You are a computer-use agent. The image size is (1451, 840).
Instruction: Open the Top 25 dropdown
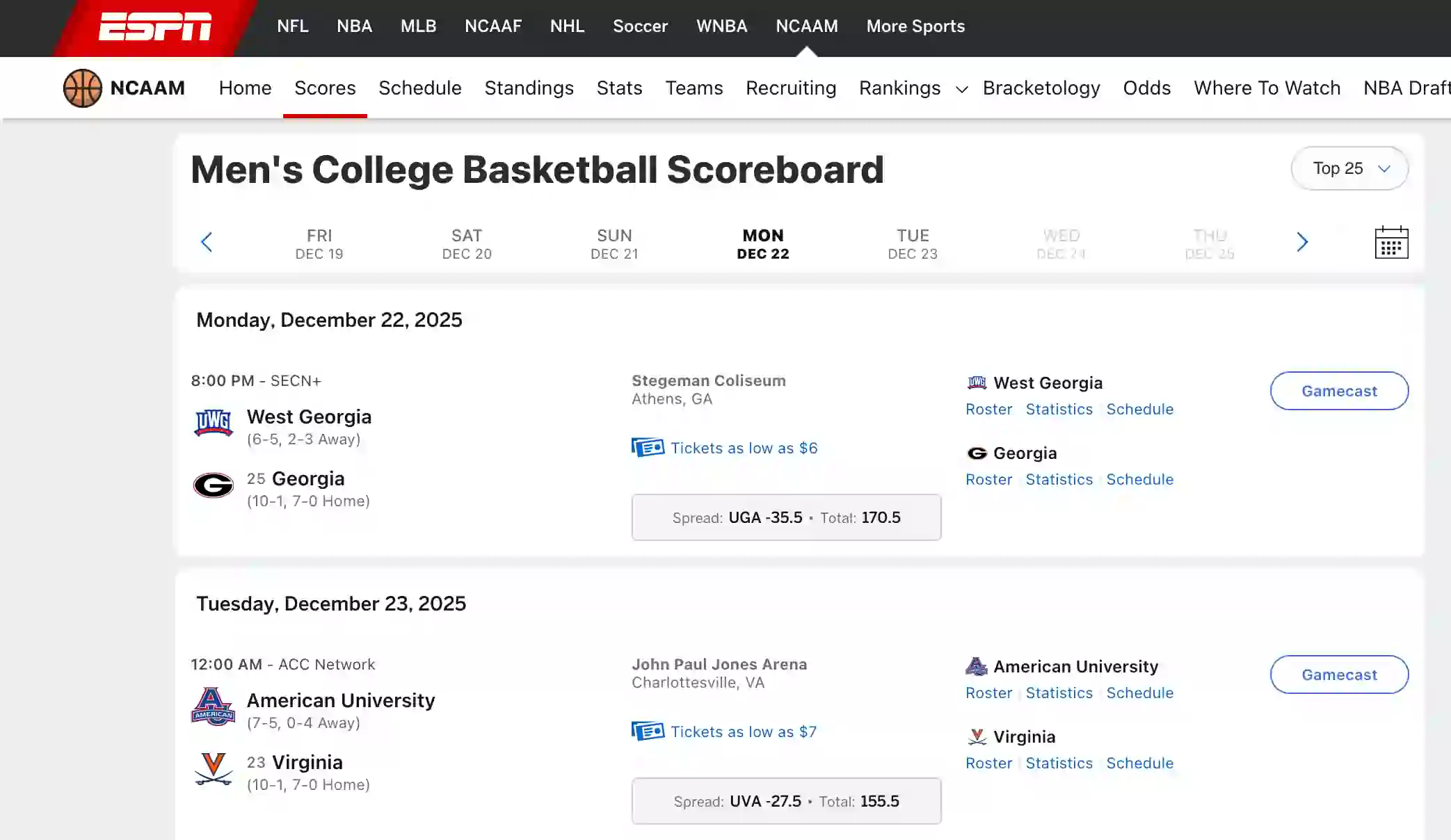coord(1349,168)
